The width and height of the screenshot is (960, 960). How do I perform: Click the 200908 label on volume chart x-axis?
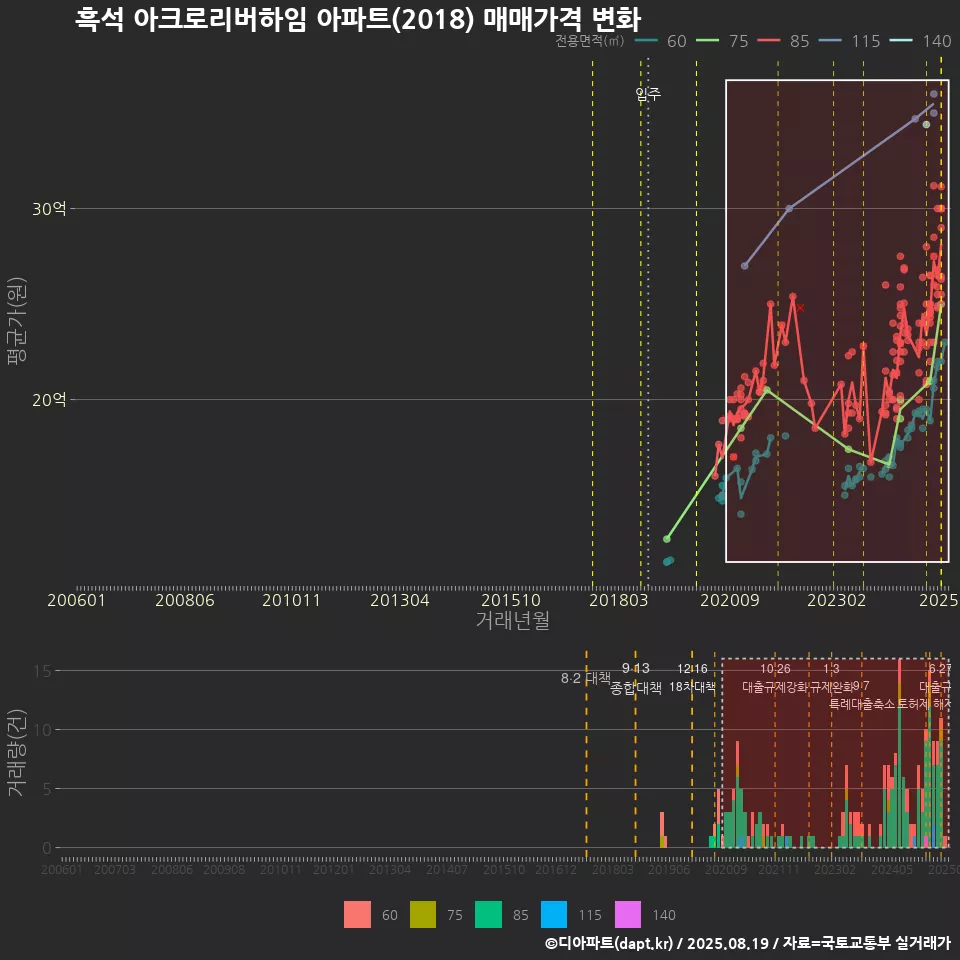click(224, 869)
